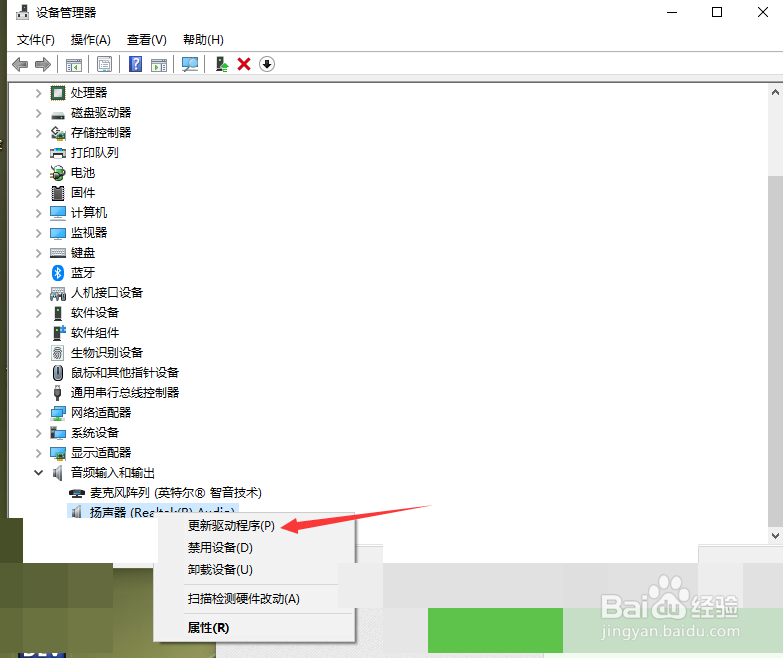Open the 帮助(H) menu

203,39
